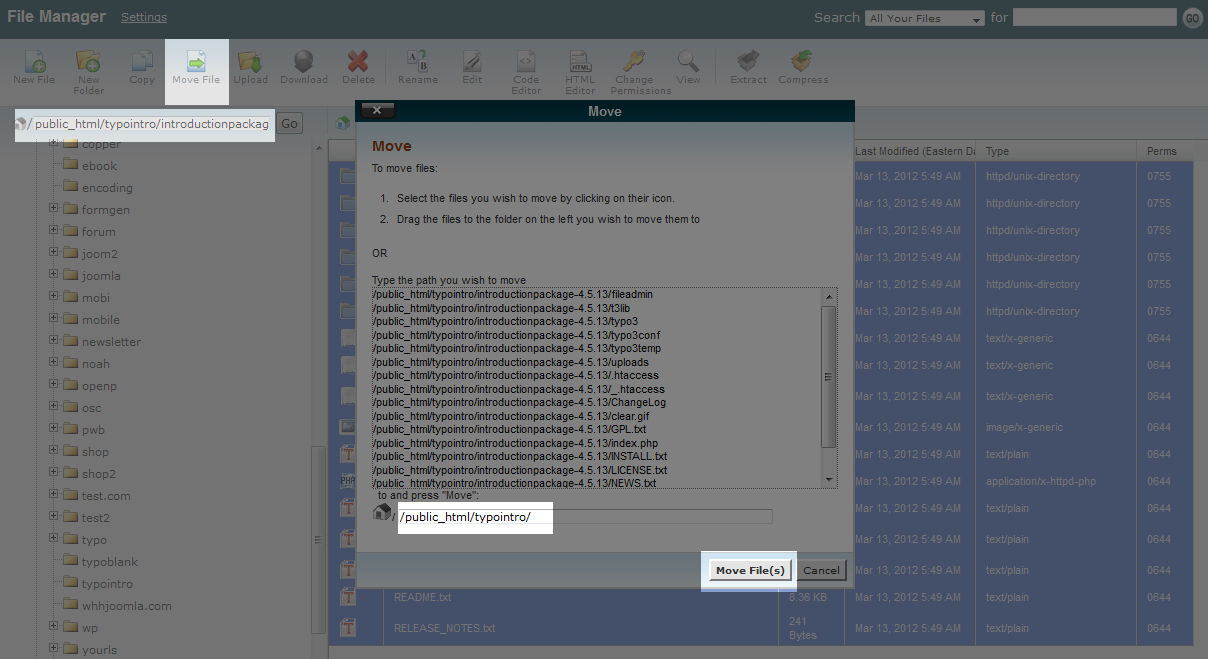Expand the formgen folder tree node
This screenshot has height=659, width=1208.
point(53,209)
